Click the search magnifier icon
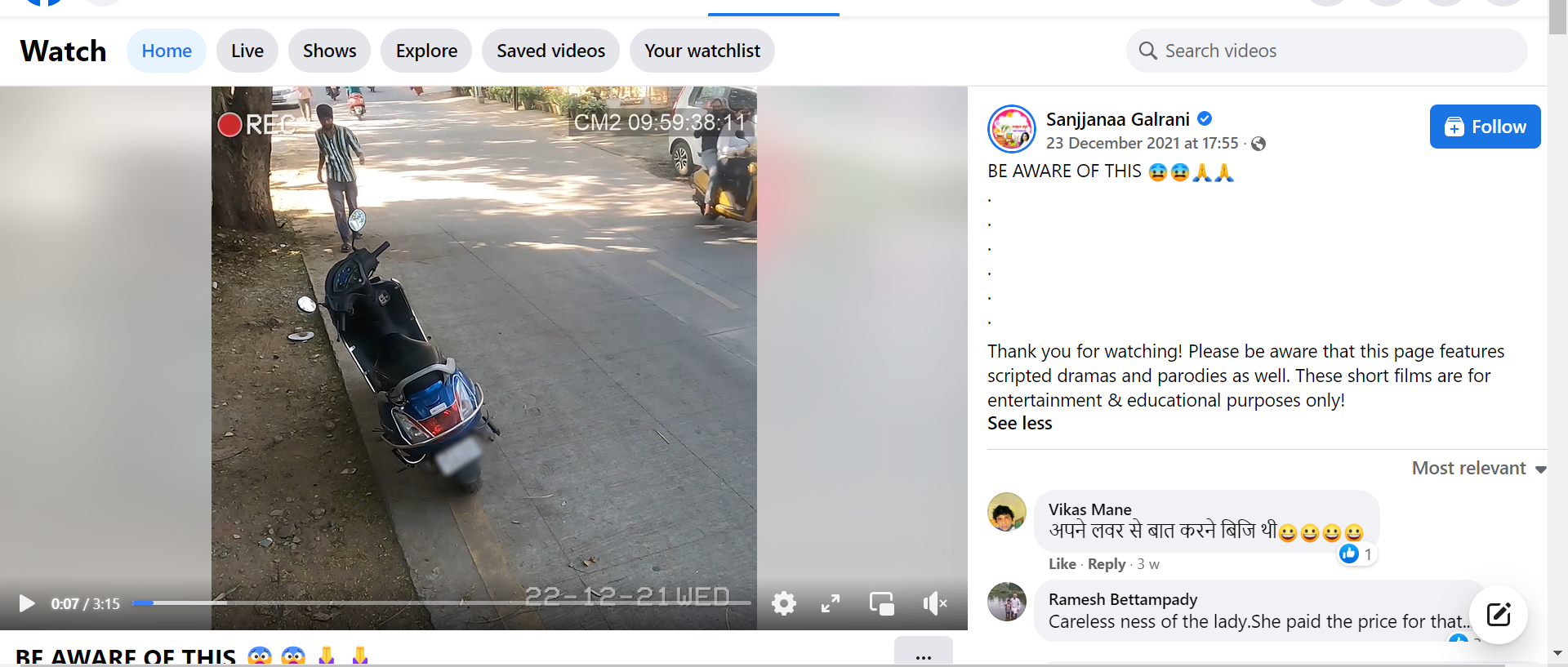 [x=1147, y=51]
